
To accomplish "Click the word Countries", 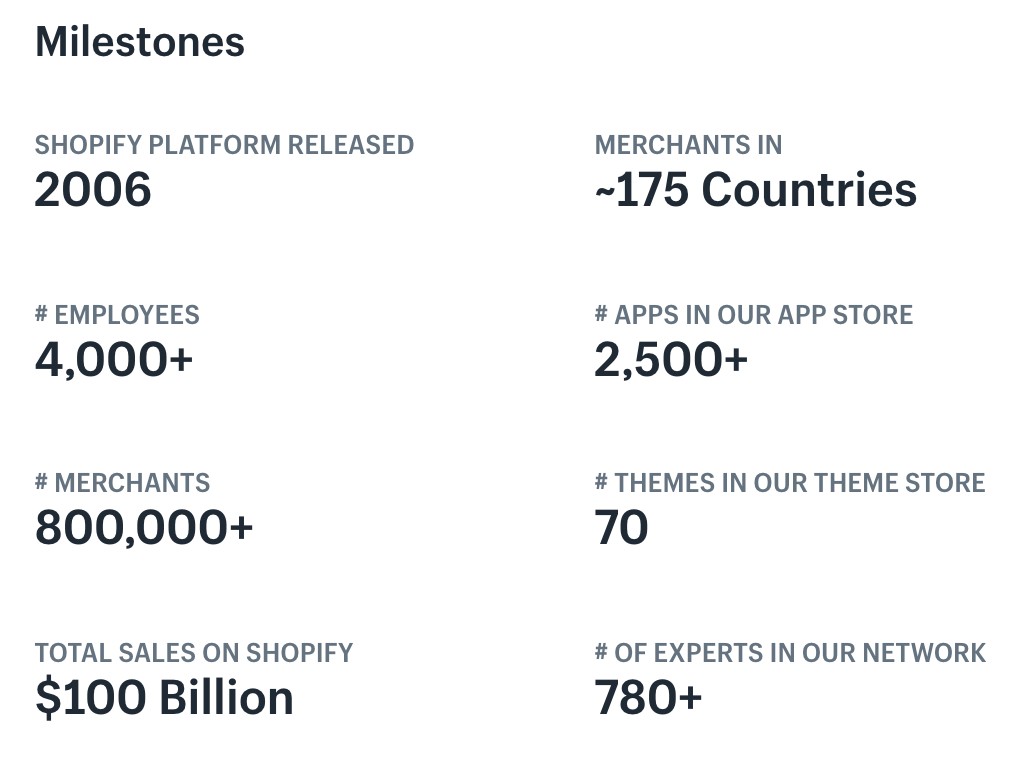I will [x=809, y=190].
